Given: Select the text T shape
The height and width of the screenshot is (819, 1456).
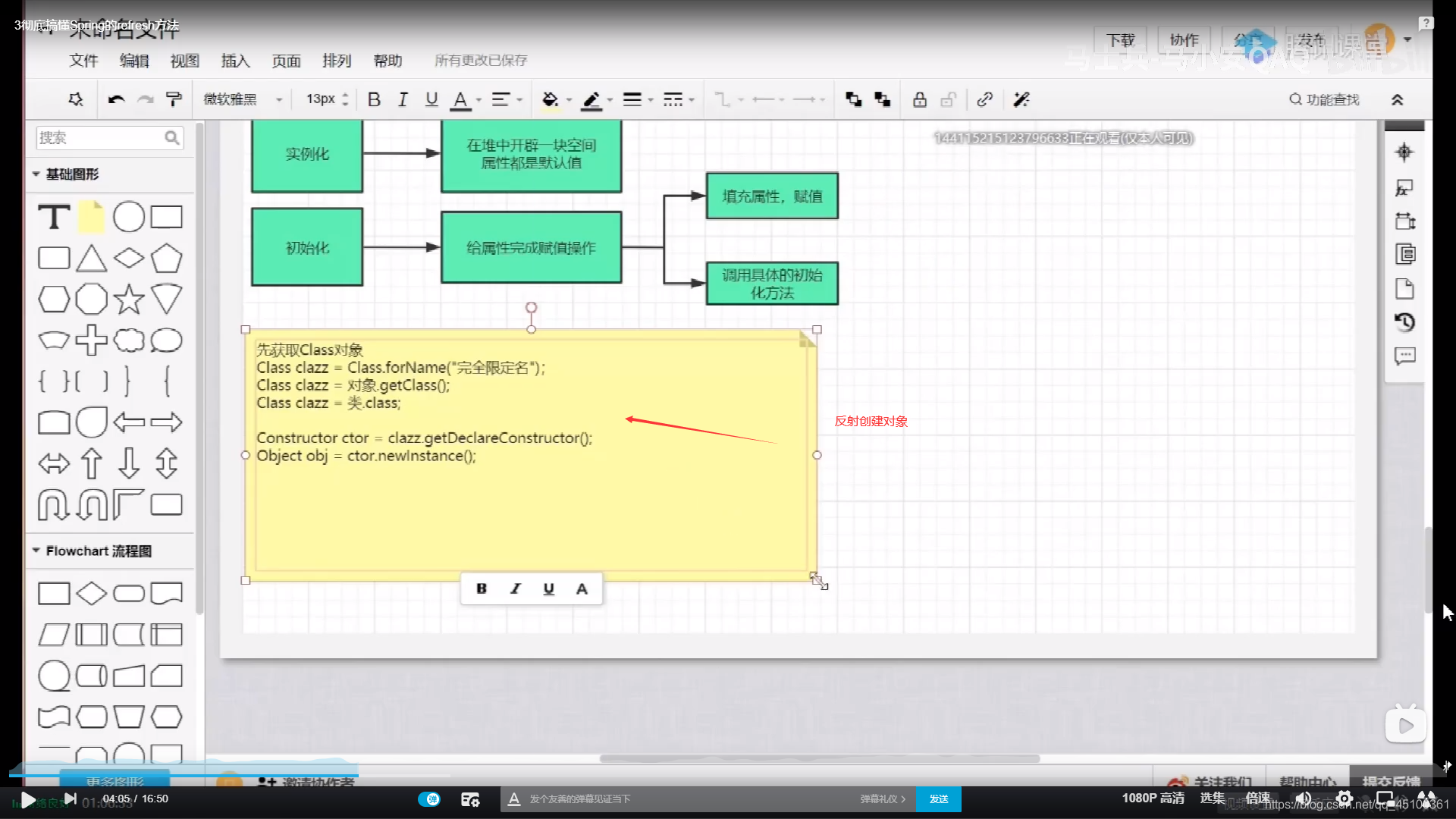Looking at the screenshot, I should 54,217.
